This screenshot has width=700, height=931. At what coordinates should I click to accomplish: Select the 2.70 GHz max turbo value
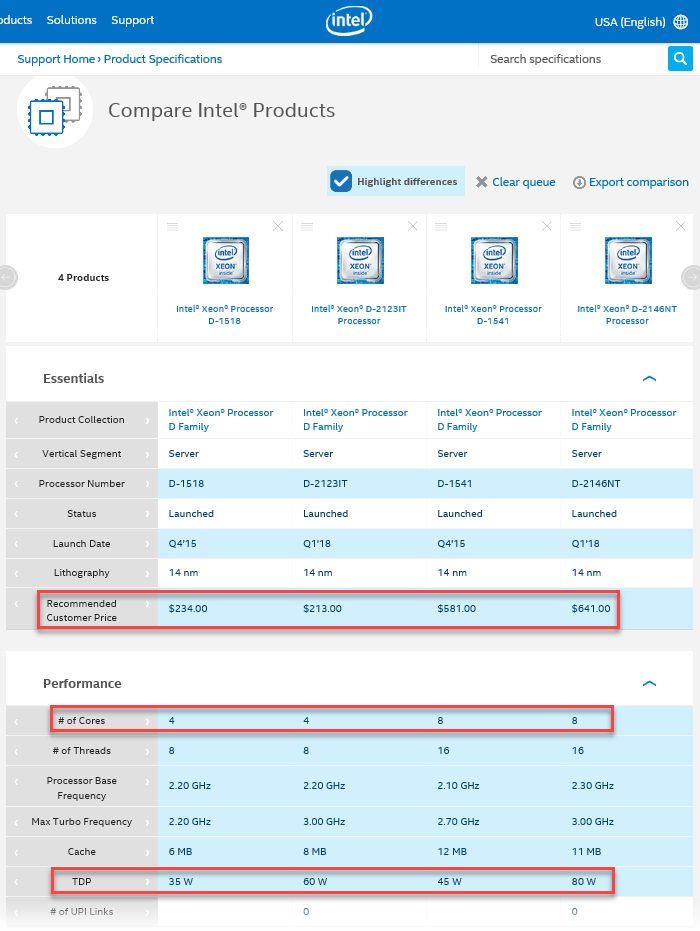[x=458, y=822]
